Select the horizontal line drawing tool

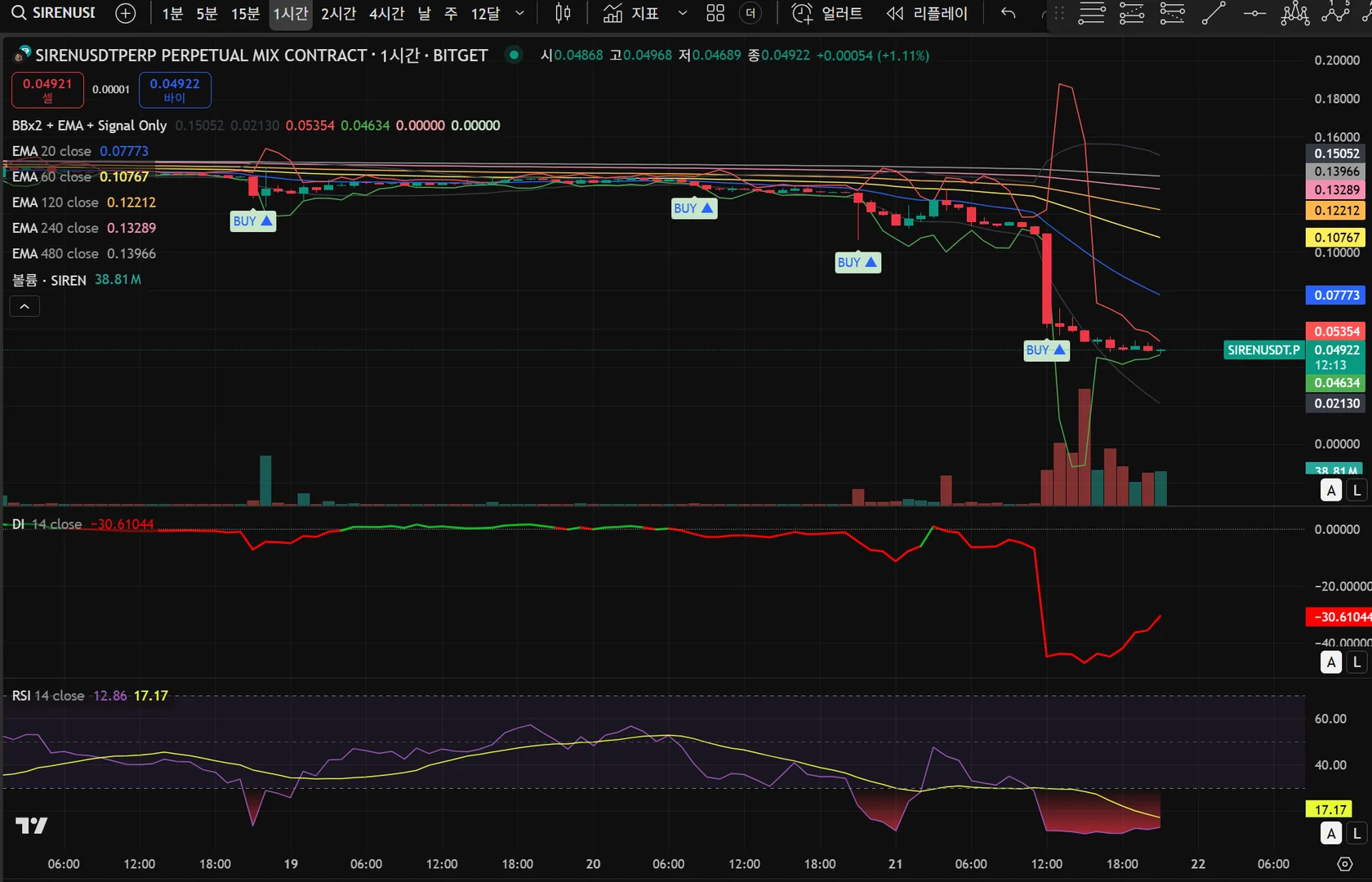pyautogui.click(x=1254, y=13)
